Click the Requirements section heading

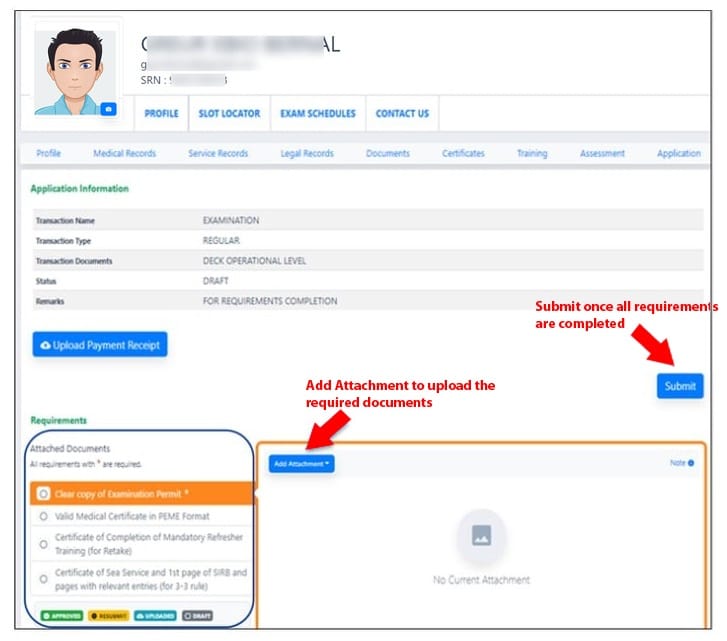59,420
